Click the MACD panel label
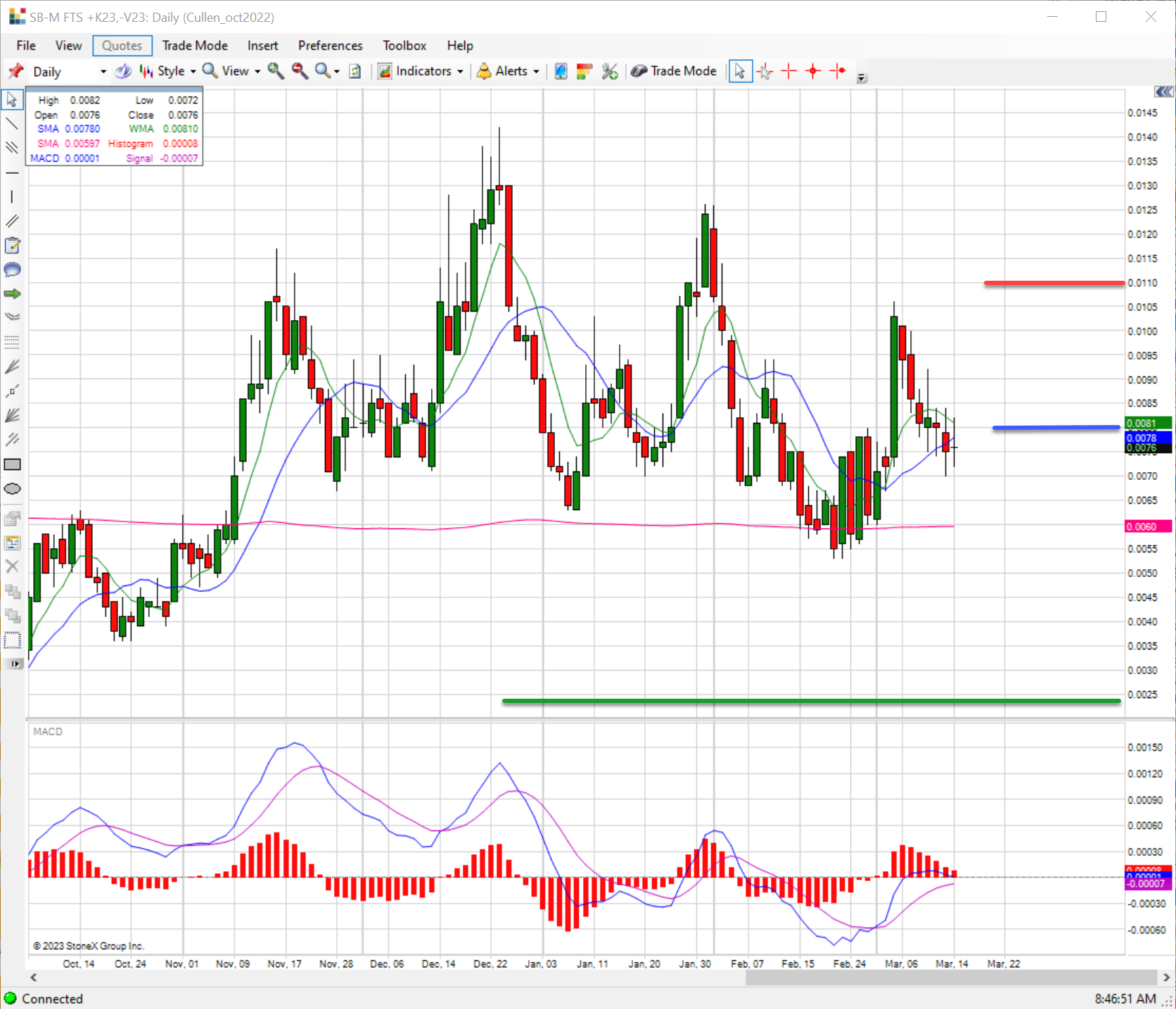Image resolution: width=1176 pixels, height=1009 pixels. [x=48, y=732]
